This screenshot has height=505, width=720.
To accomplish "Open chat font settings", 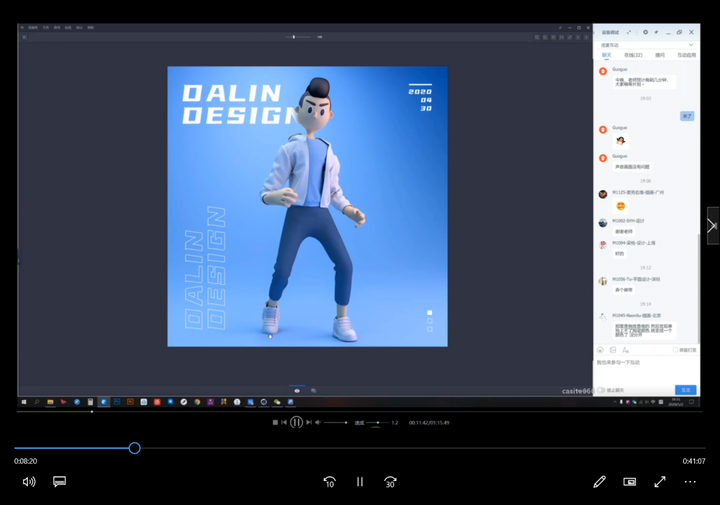I will pyautogui.click(x=625, y=350).
